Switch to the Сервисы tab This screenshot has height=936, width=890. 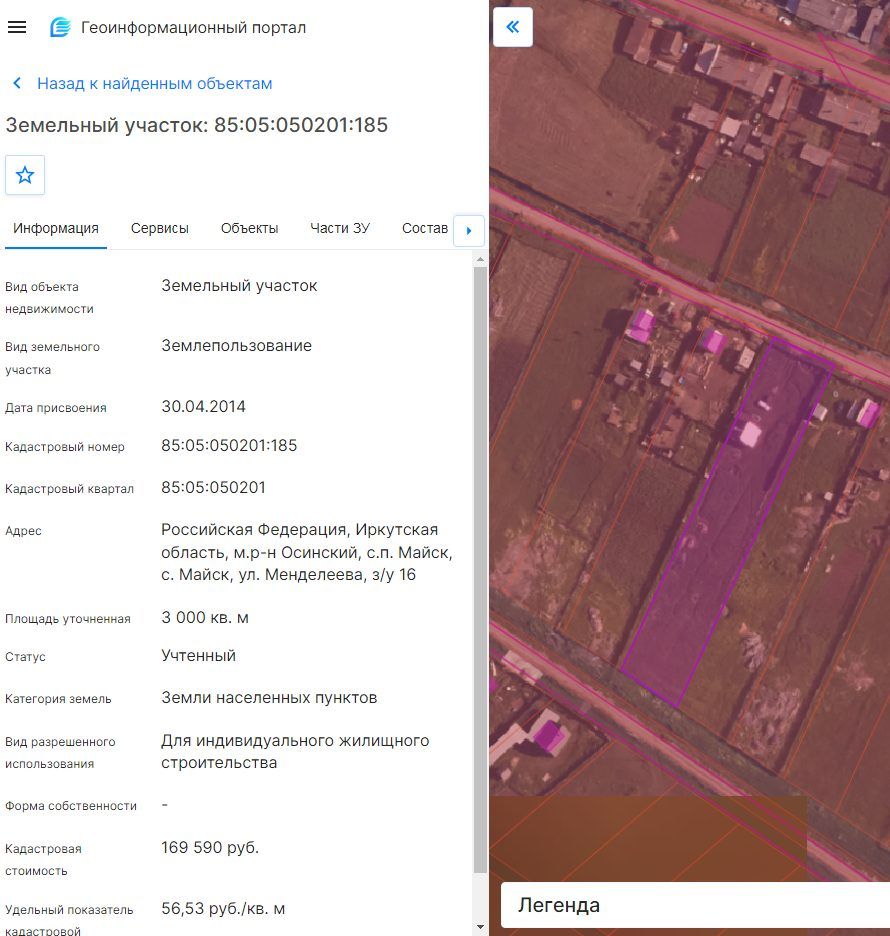[160, 229]
